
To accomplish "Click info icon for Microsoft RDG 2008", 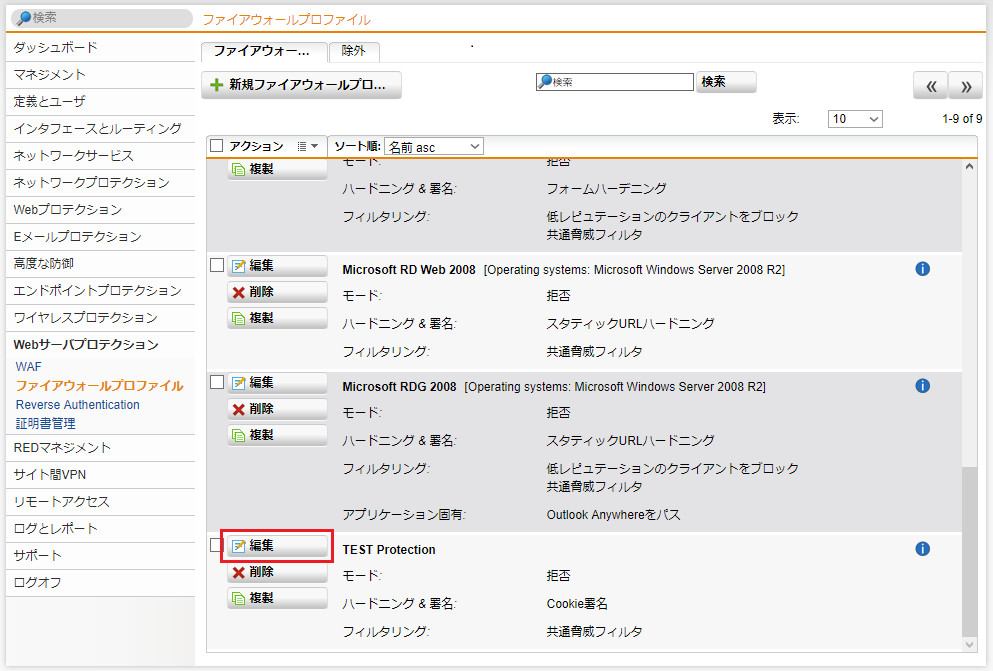I will [x=923, y=386].
